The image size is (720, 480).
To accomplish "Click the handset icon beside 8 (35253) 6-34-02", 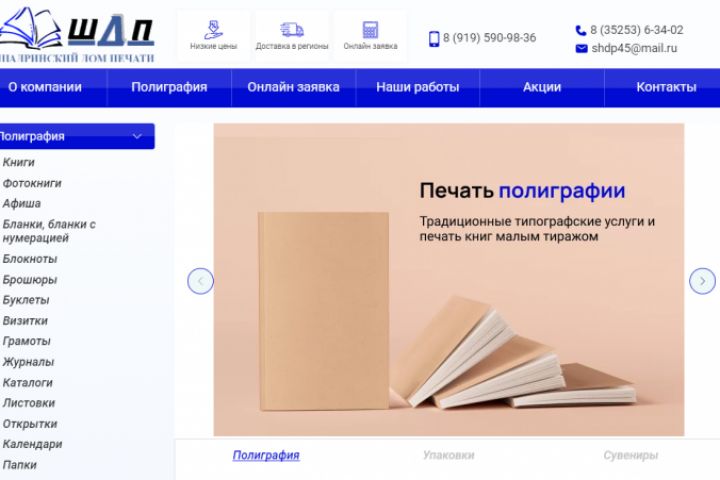I will click(581, 30).
